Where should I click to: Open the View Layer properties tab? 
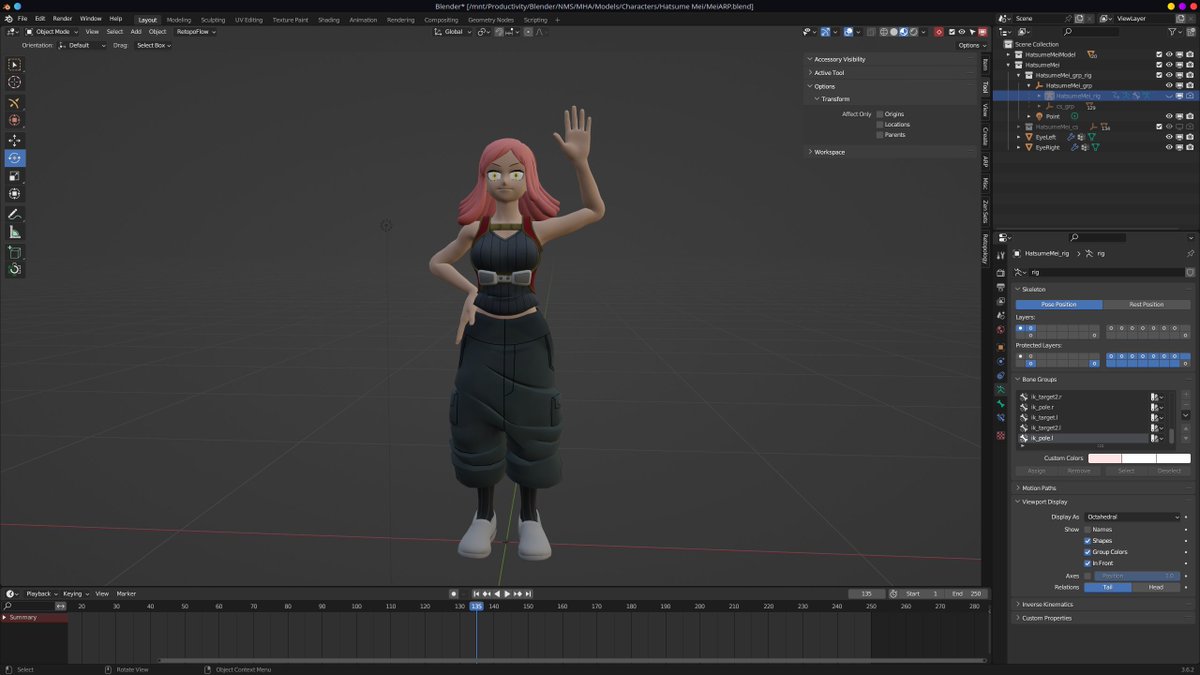1000,301
